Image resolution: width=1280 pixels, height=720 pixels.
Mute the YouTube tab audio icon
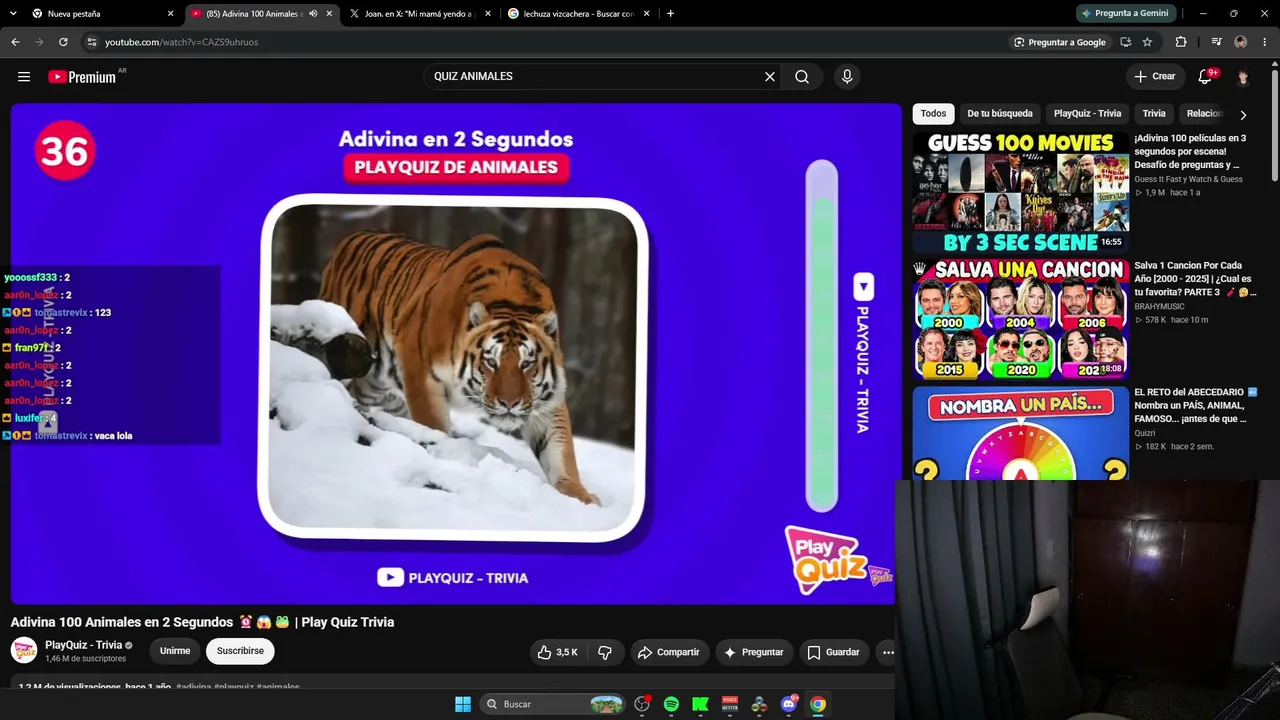(x=313, y=14)
